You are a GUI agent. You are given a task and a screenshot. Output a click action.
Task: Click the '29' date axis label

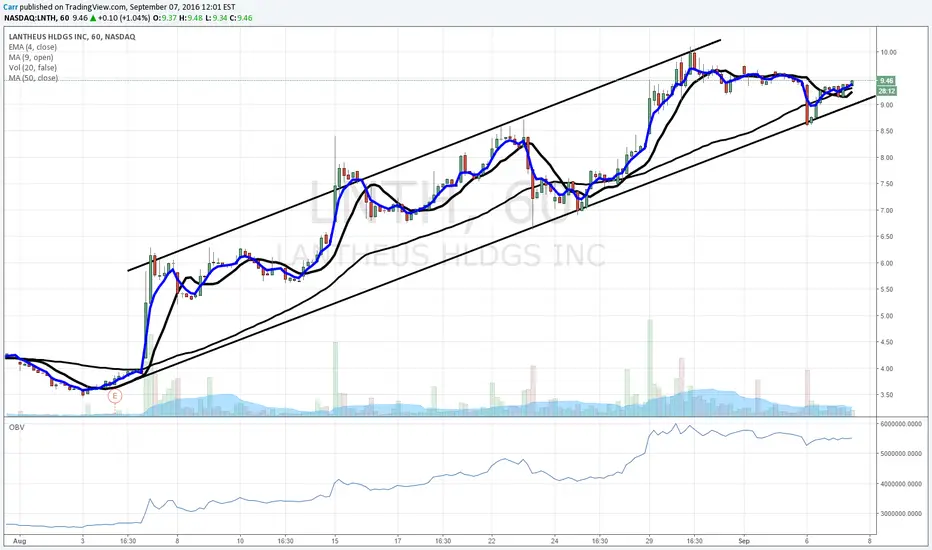click(649, 541)
